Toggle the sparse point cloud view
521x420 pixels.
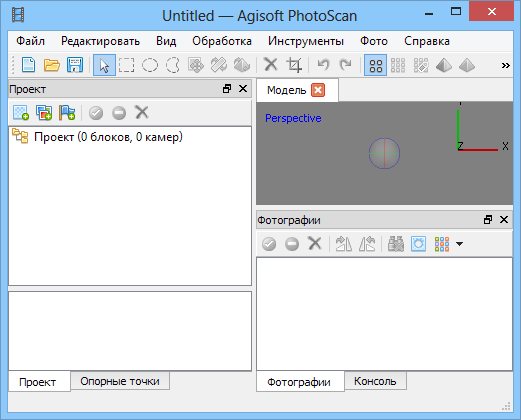(x=375, y=65)
